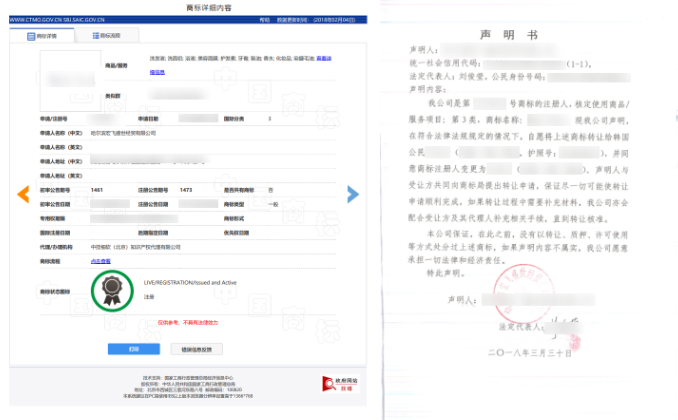Click the green registered ribbon badge icon
This screenshot has height=420, width=678.
tap(112, 291)
